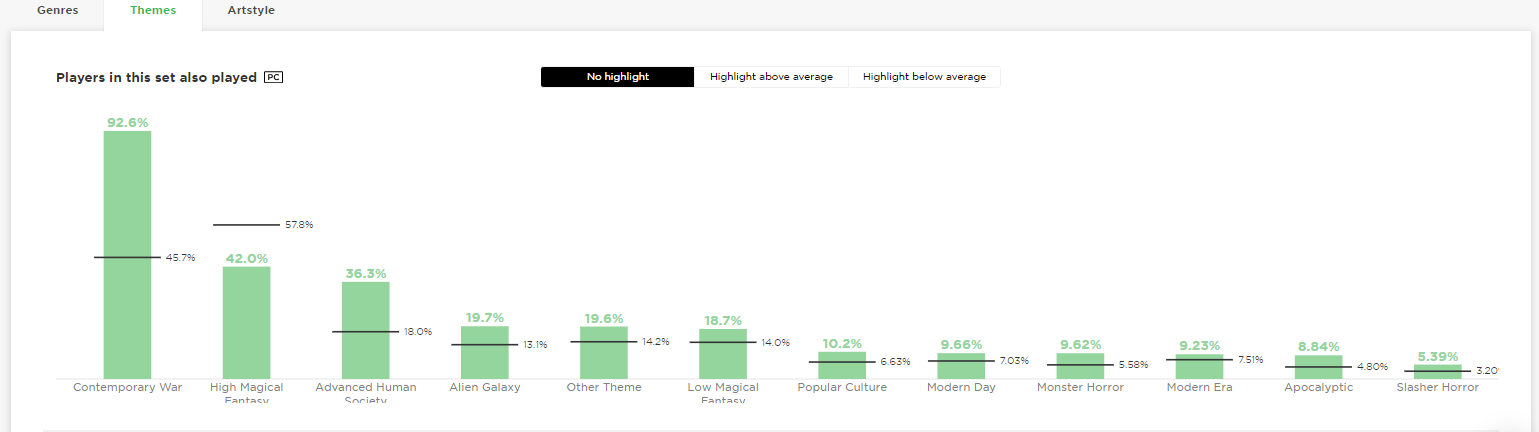Enable Highlight above average
The image size is (1539, 432).
[771, 77]
